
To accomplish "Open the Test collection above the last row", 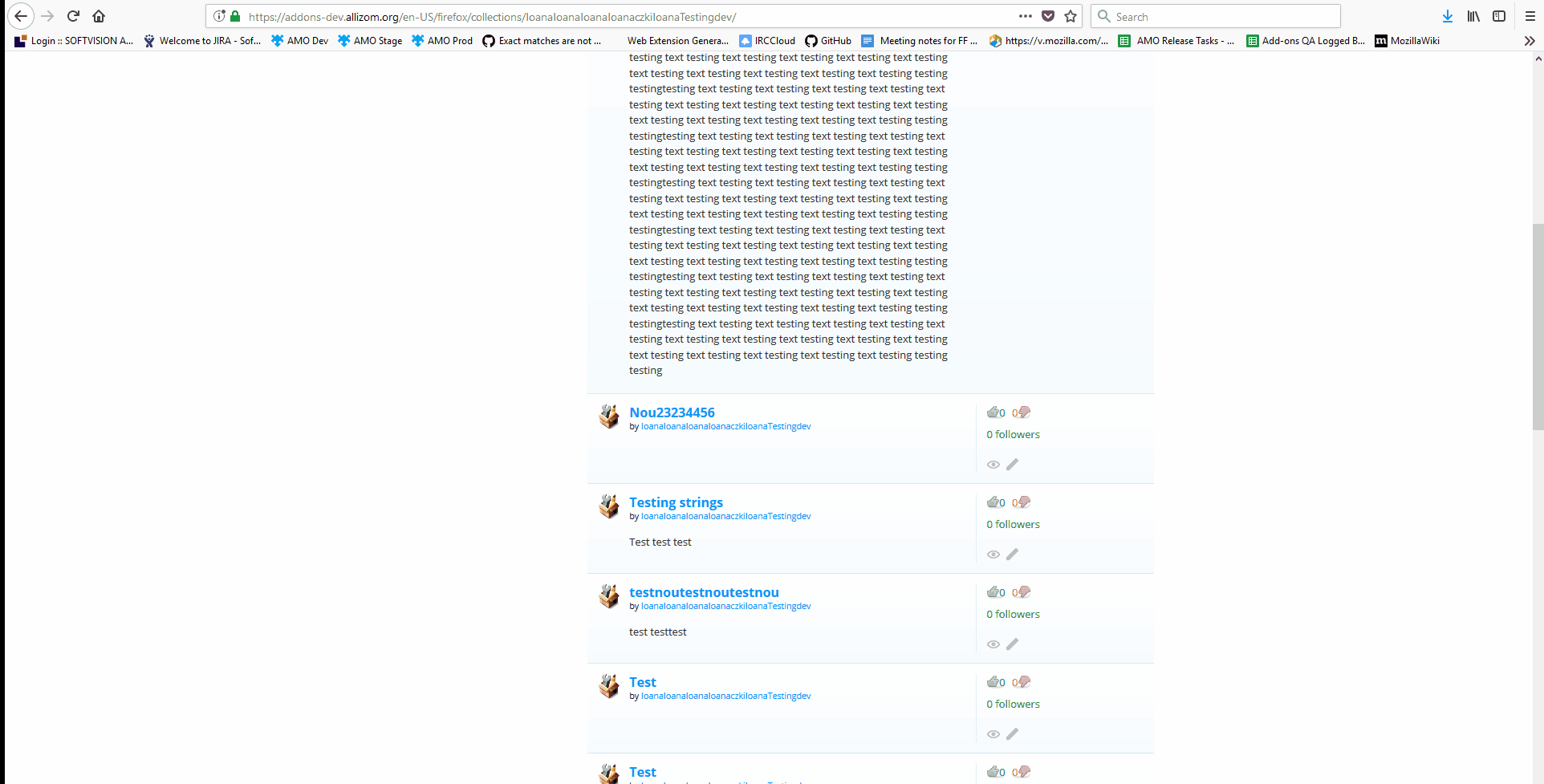I will pos(642,682).
